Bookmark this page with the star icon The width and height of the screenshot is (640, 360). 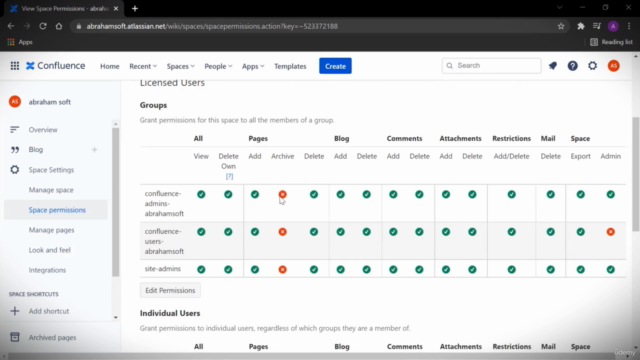[561, 26]
